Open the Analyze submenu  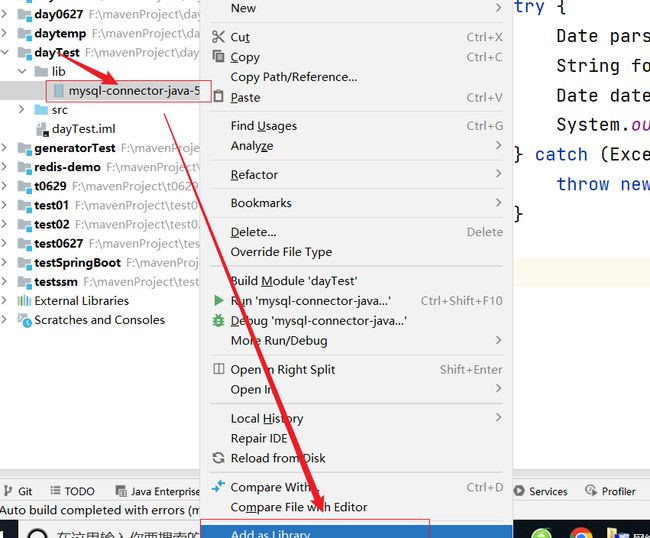(357, 146)
